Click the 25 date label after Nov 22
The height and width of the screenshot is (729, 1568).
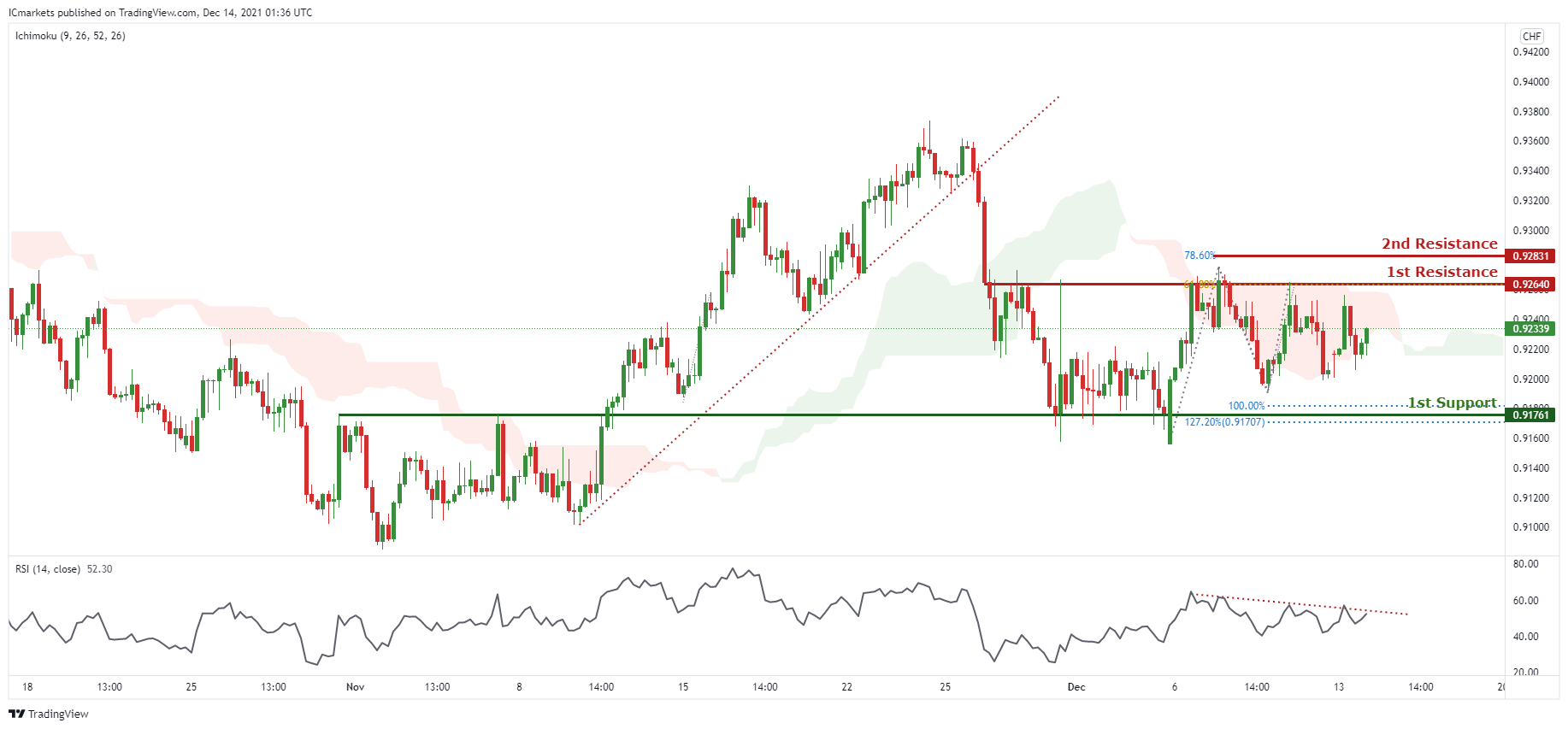(945, 687)
